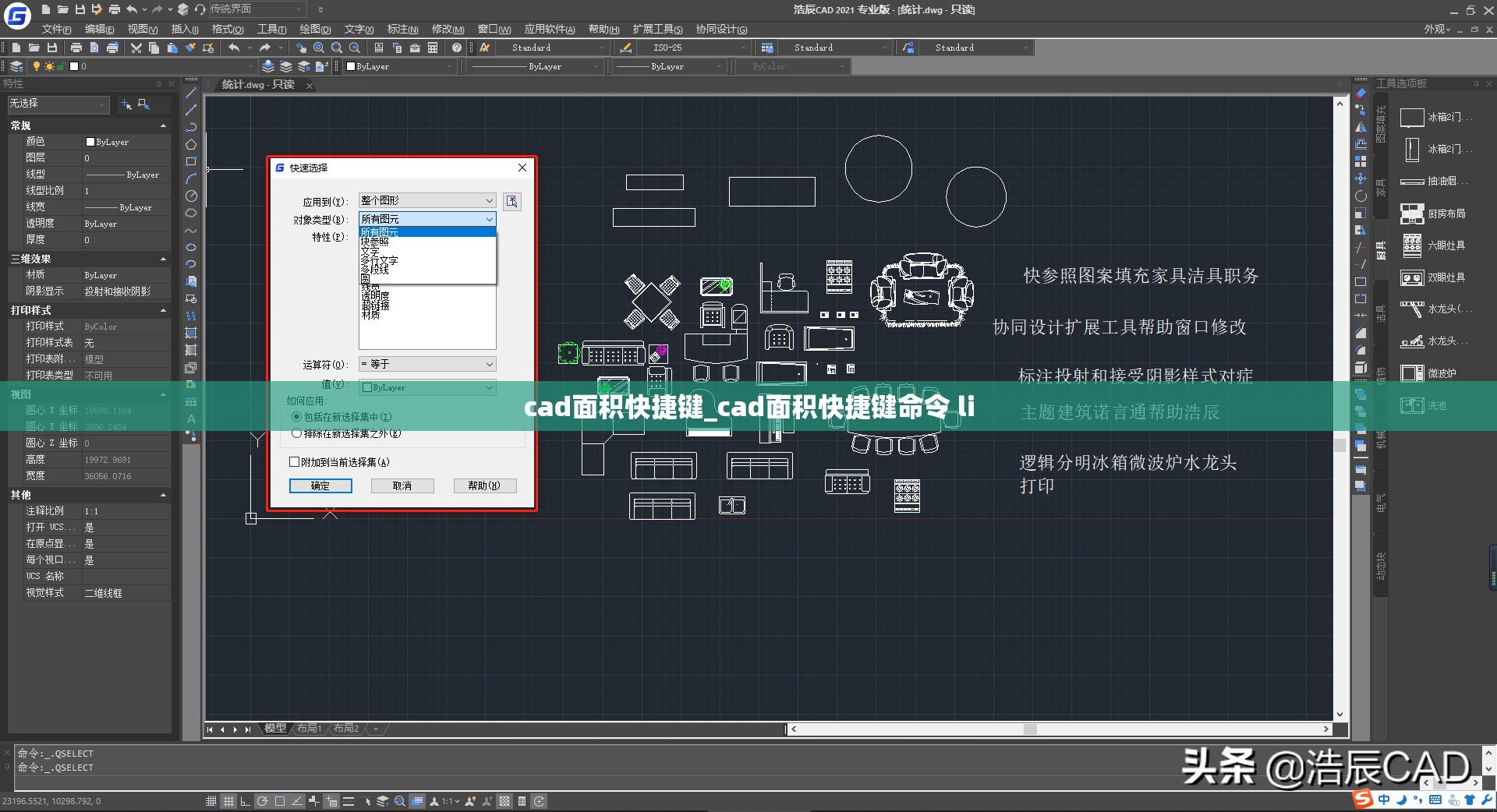Click 取消 button in Quick Select dialog
1497x812 pixels.
point(402,485)
